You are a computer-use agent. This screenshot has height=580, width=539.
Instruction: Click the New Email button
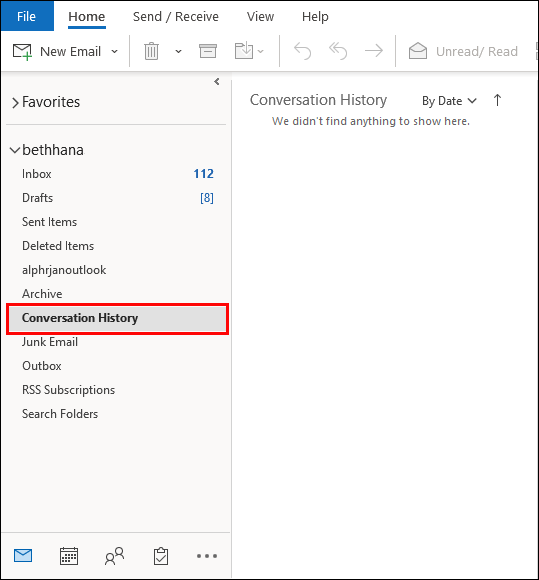[57, 51]
